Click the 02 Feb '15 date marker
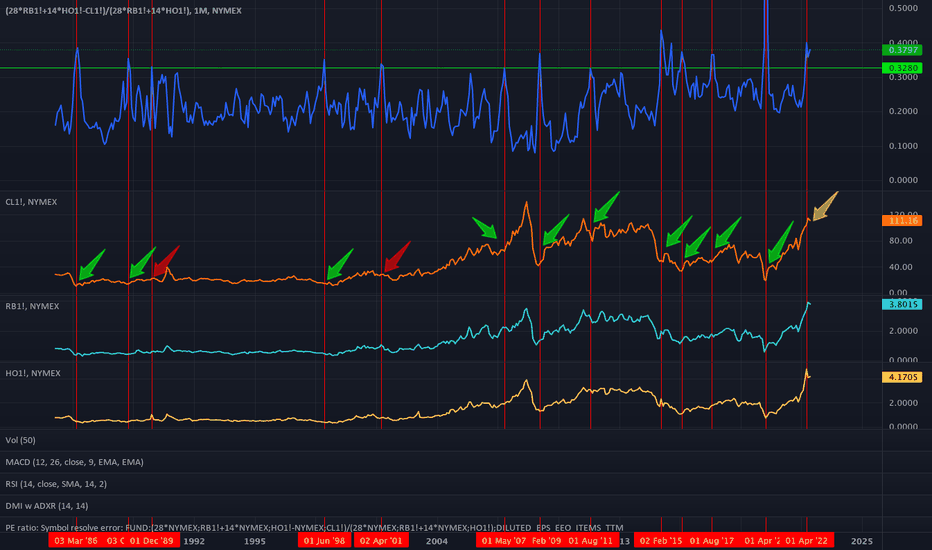Screen dimensions: 932x550 [661, 540]
